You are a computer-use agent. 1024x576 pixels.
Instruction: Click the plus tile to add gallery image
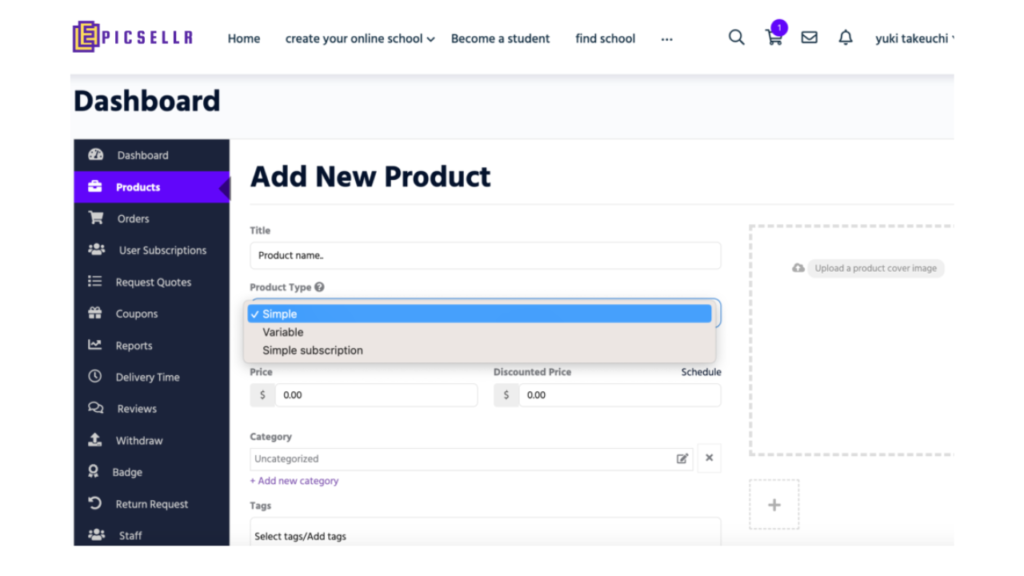[x=774, y=505]
